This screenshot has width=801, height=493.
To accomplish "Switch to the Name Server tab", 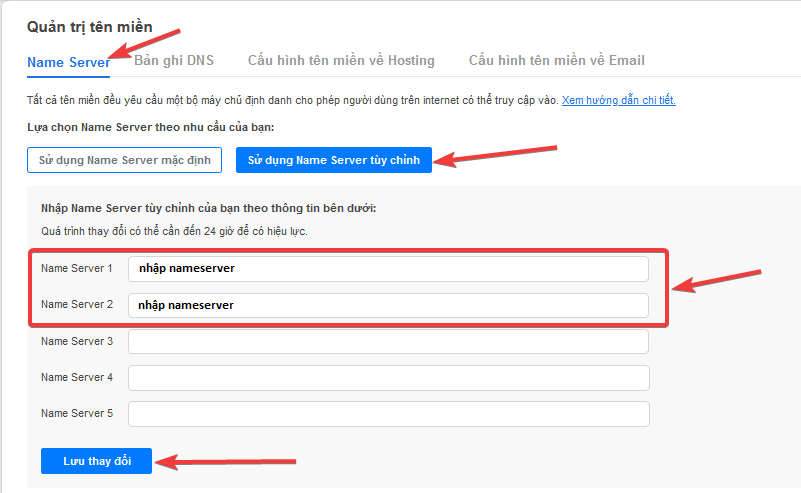I will coord(68,61).
